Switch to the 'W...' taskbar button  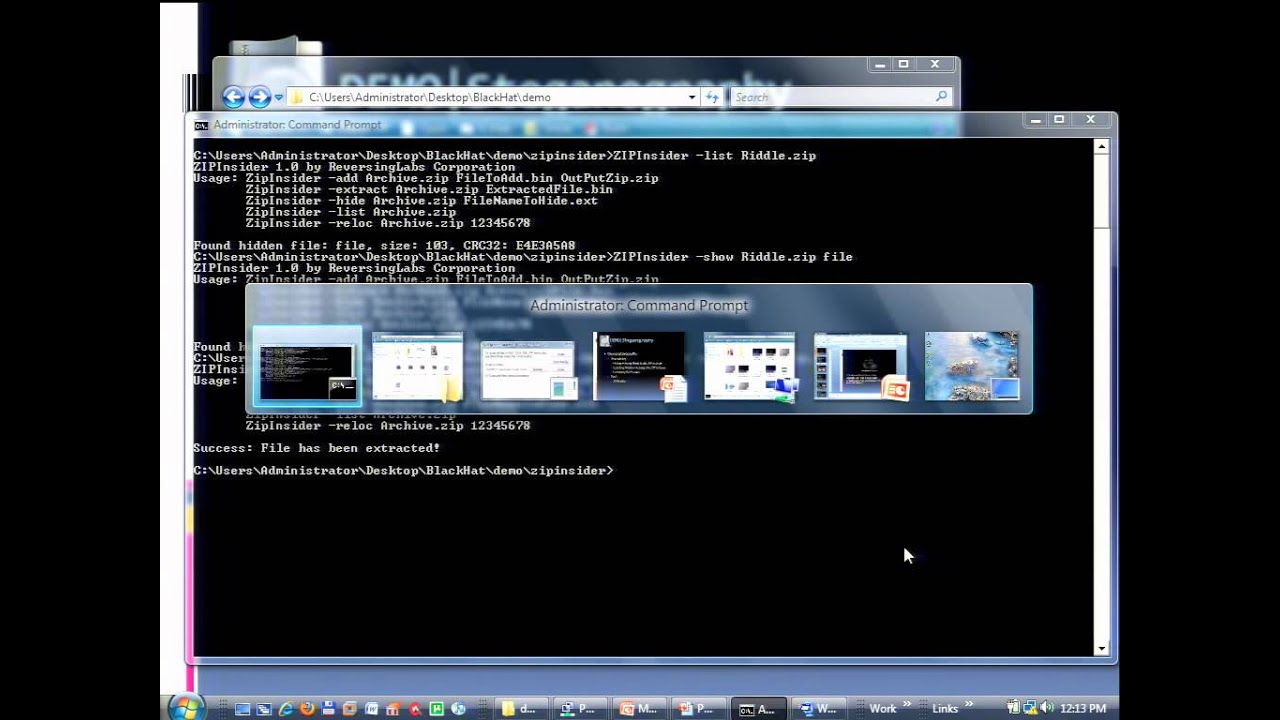pos(818,709)
